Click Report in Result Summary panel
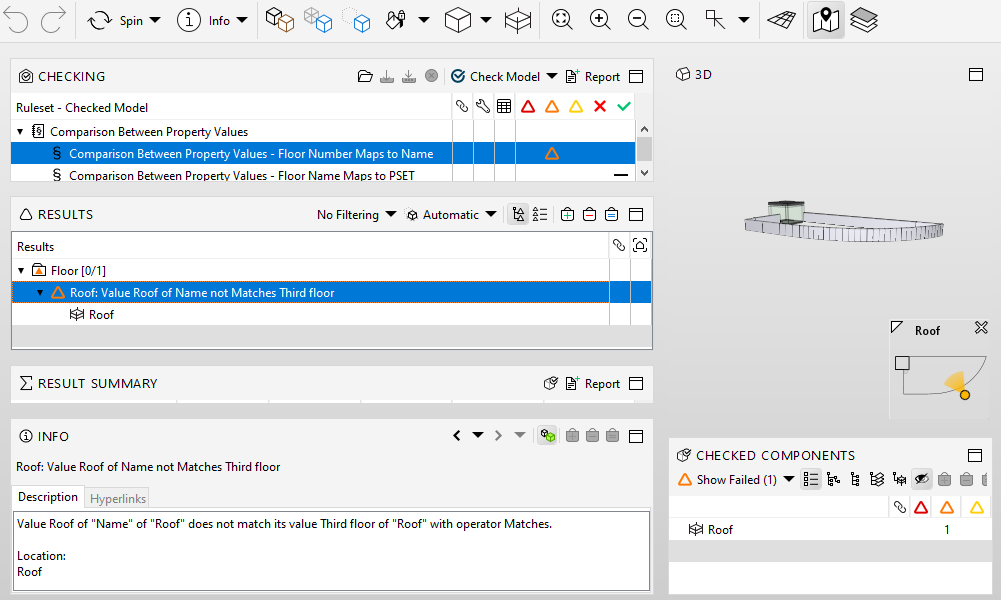This screenshot has height=600, width=1001. (x=593, y=384)
